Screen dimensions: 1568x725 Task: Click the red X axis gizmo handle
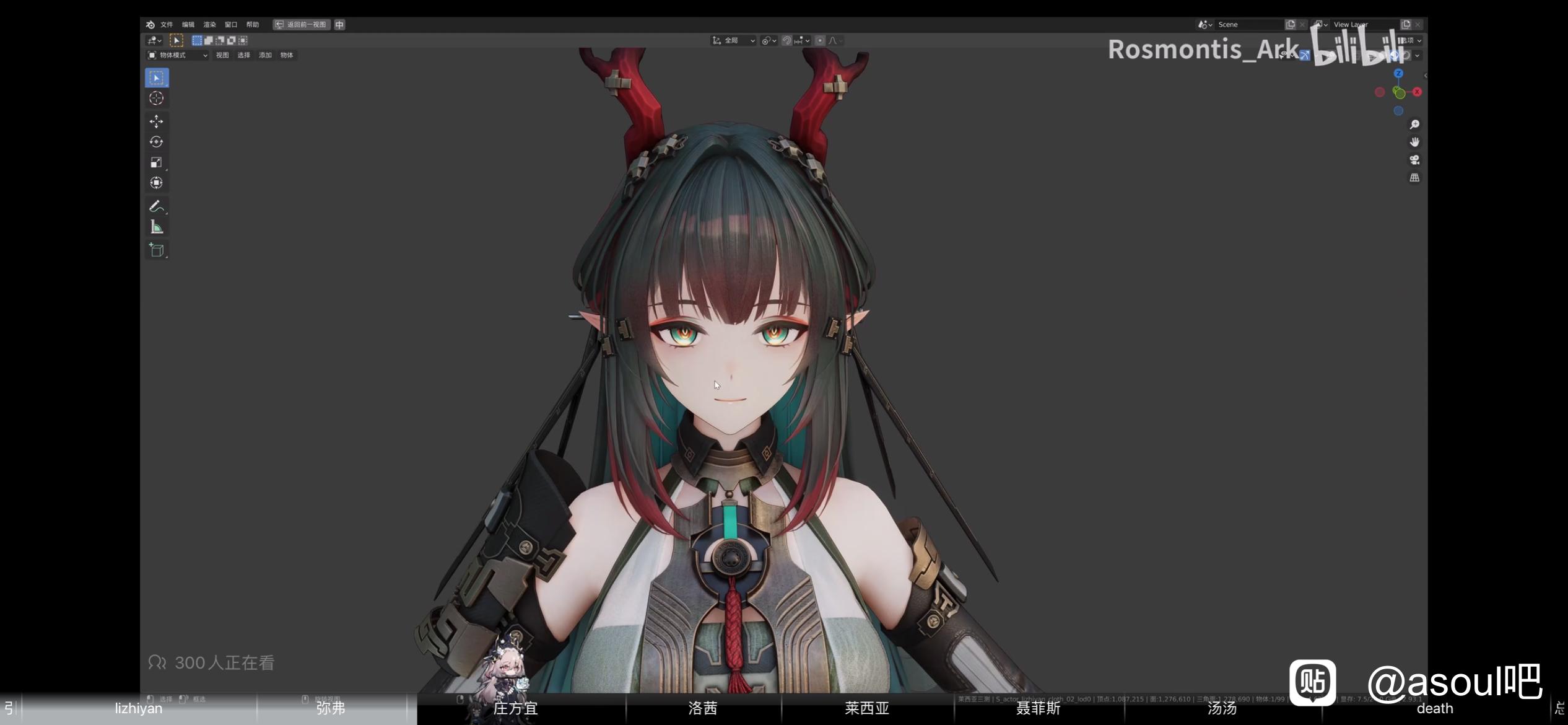click(x=1417, y=92)
